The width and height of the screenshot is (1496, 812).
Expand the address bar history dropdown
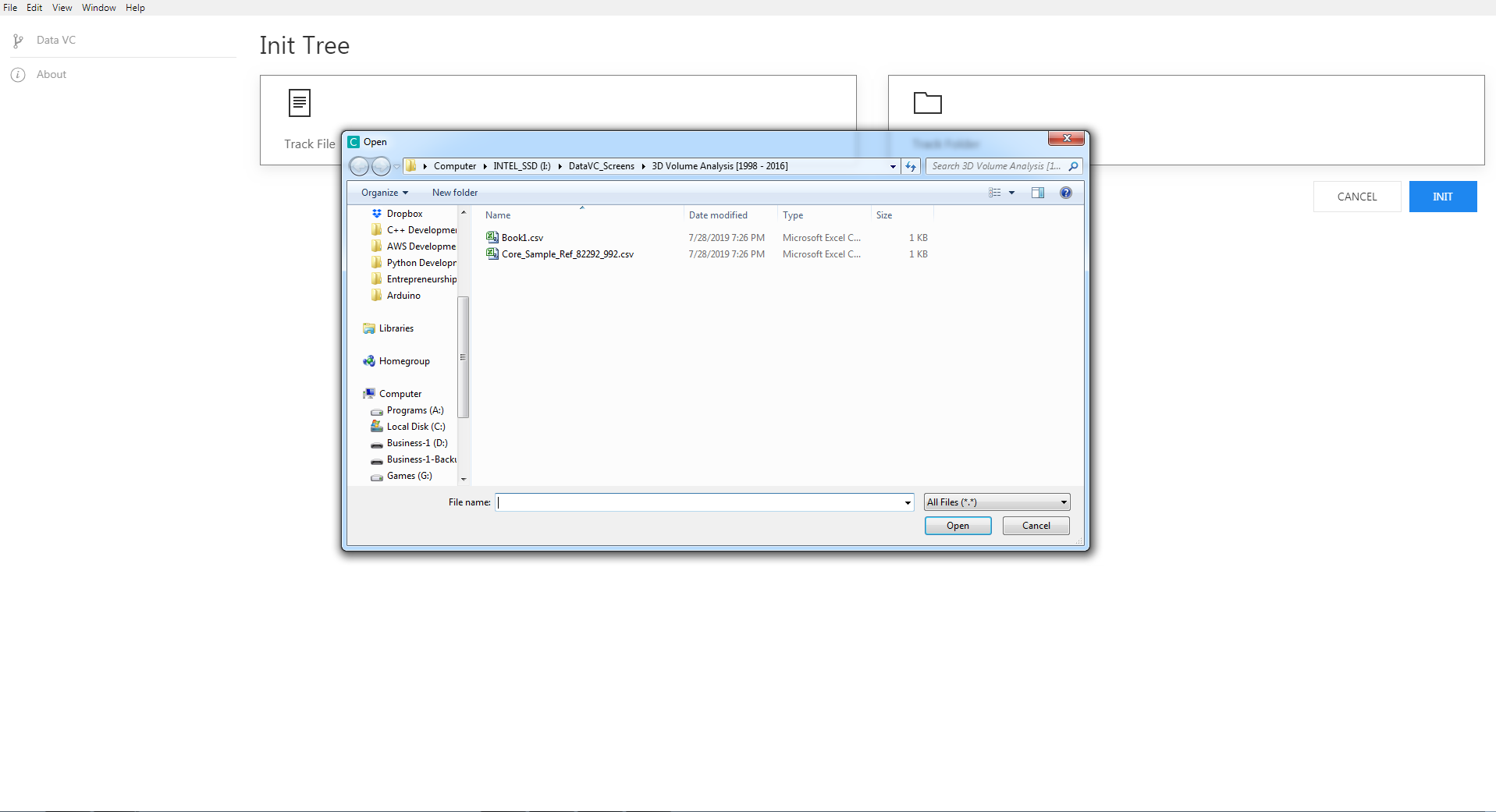tap(893, 166)
